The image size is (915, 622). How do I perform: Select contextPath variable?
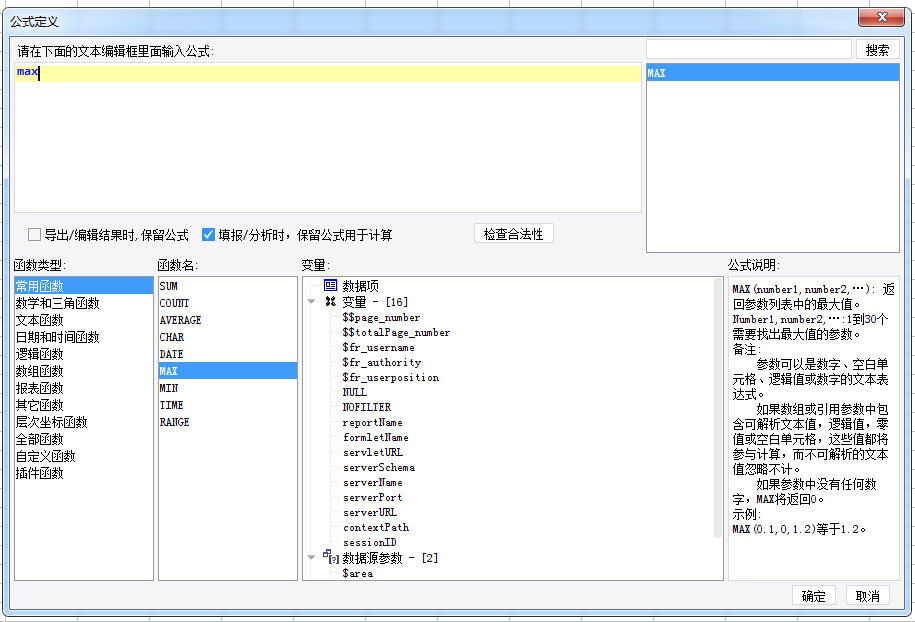[376, 527]
